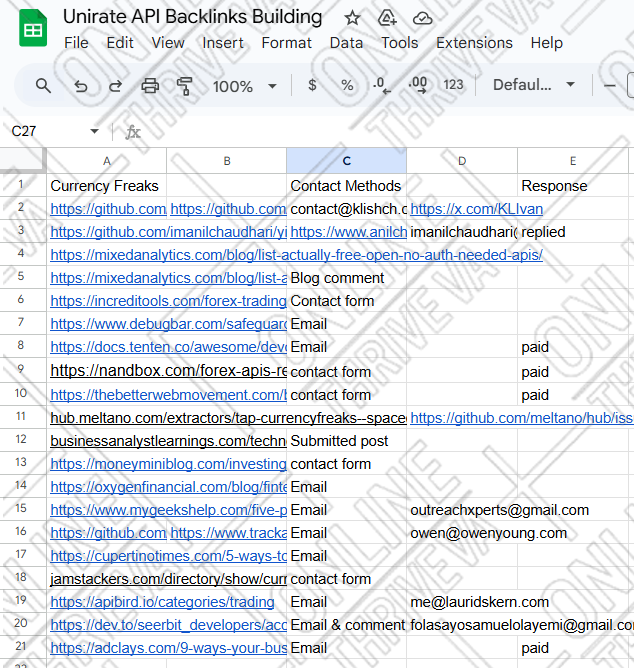This screenshot has height=668, width=634.
Task: Print the spreadsheet
Action: pyautogui.click(x=150, y=86)
